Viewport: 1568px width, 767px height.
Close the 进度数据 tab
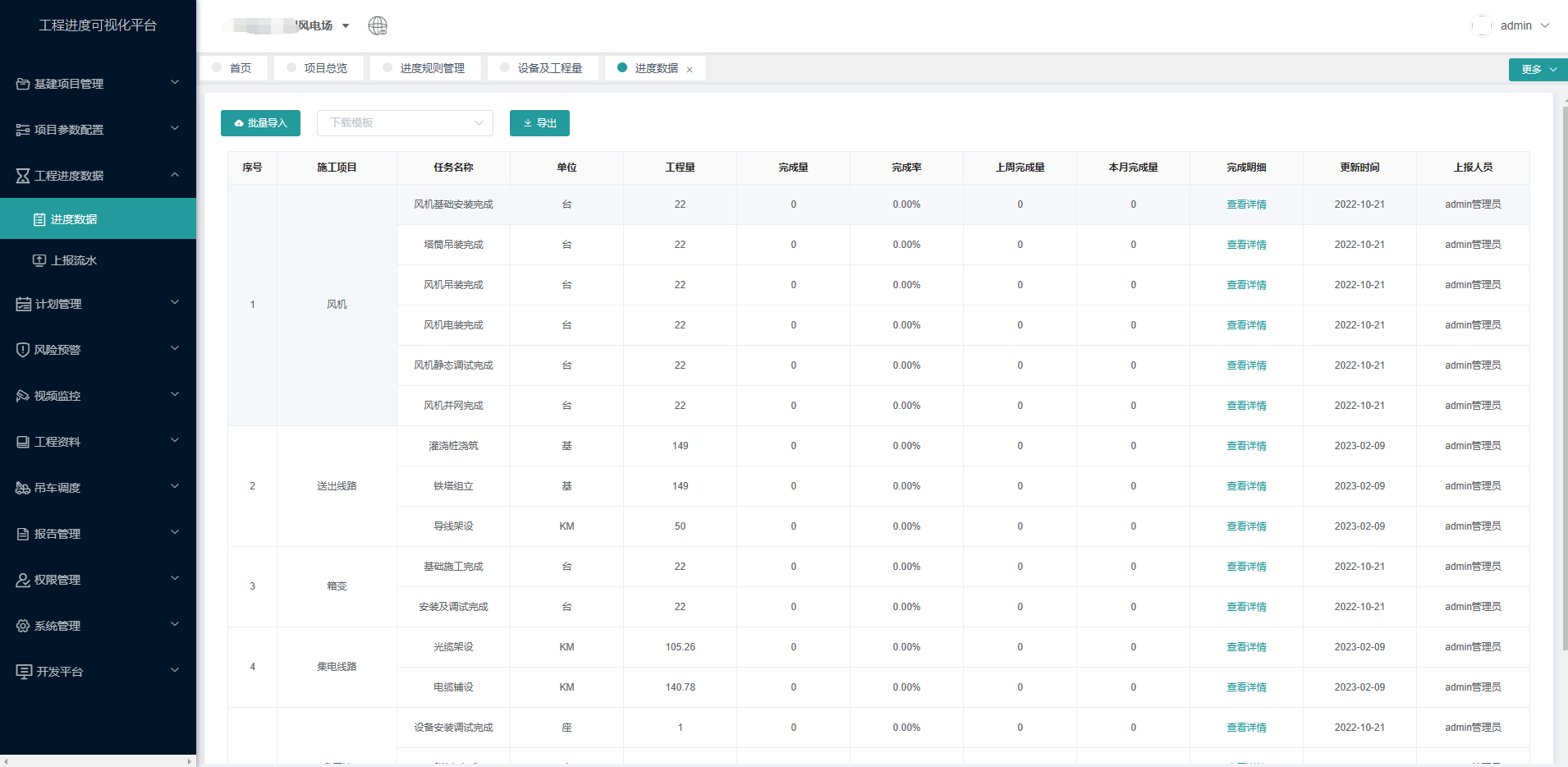pos(690,69)
